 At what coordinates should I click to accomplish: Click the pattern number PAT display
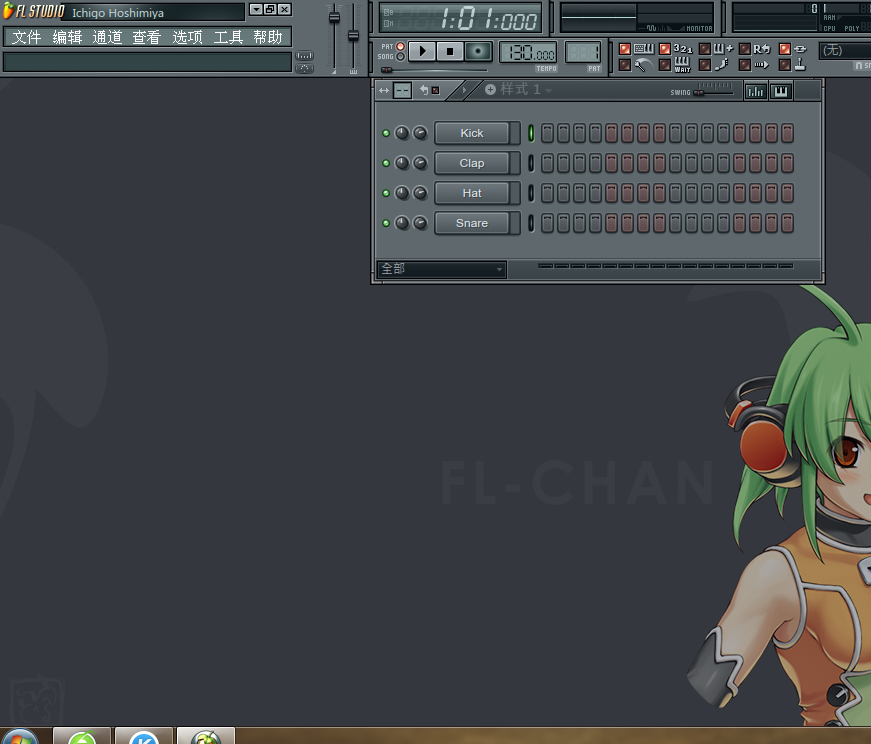tap(583, 53)
